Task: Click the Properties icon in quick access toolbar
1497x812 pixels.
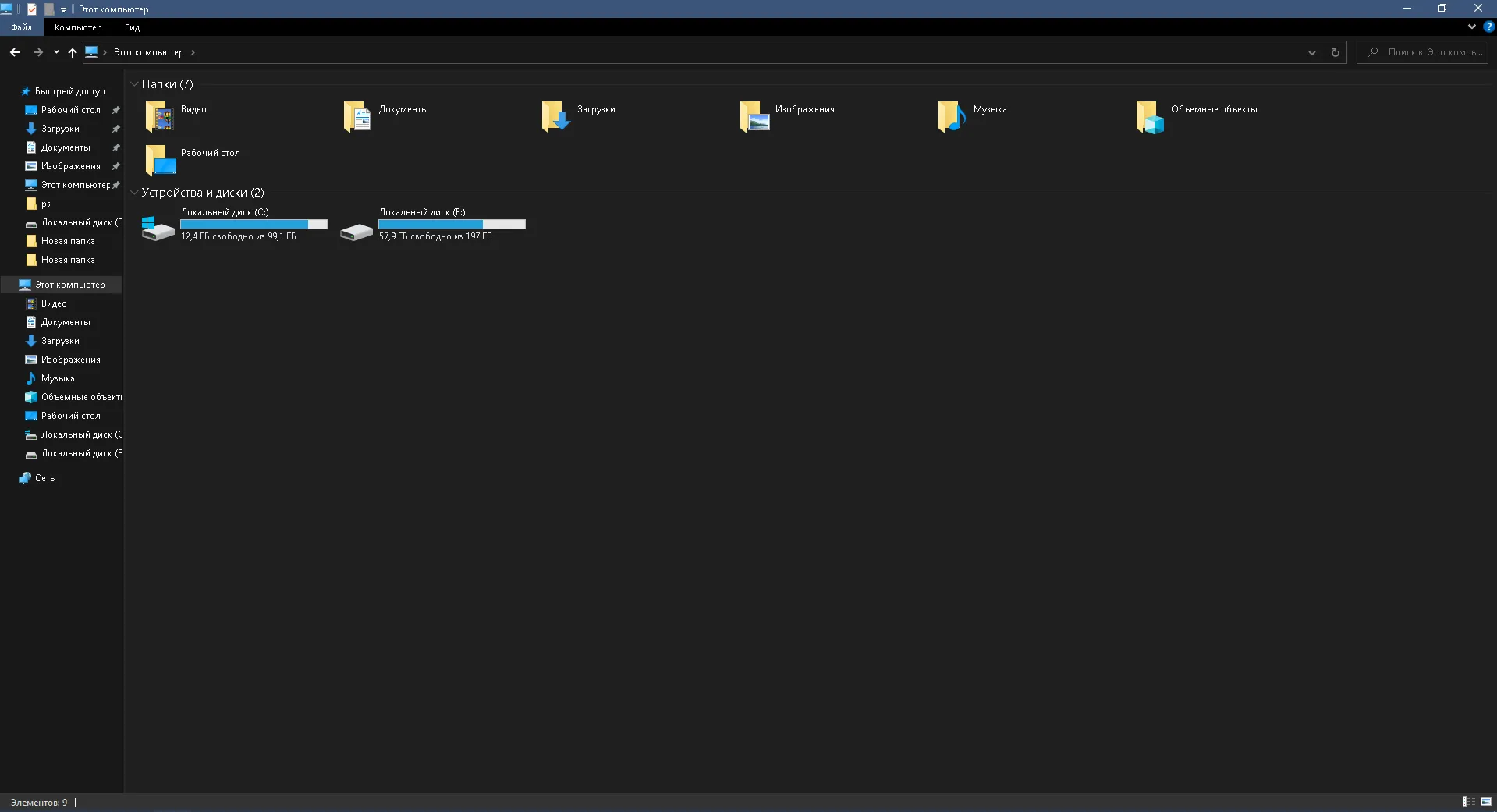Action: click(x=32, y=9)
